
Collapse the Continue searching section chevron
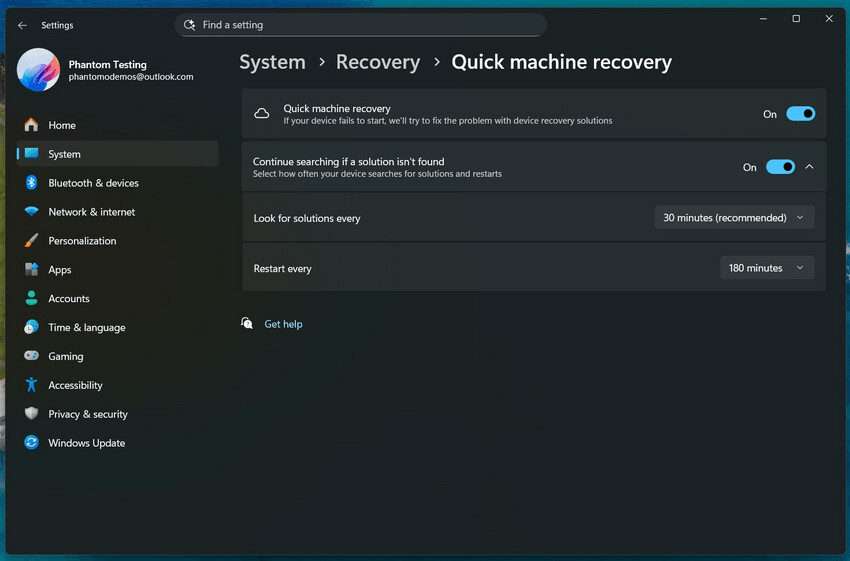pyautogui.click(x=810, y=167)
